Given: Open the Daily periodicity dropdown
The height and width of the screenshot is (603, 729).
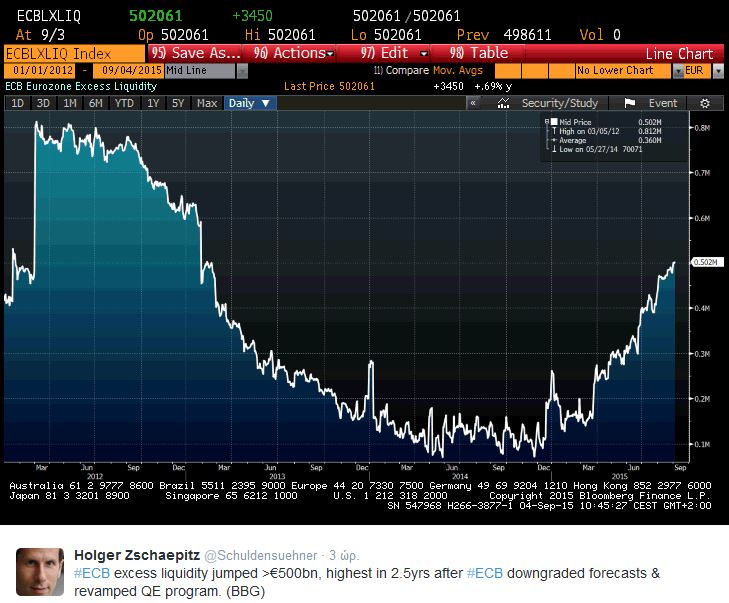Looking at the screenshot, I should point(249,103).
